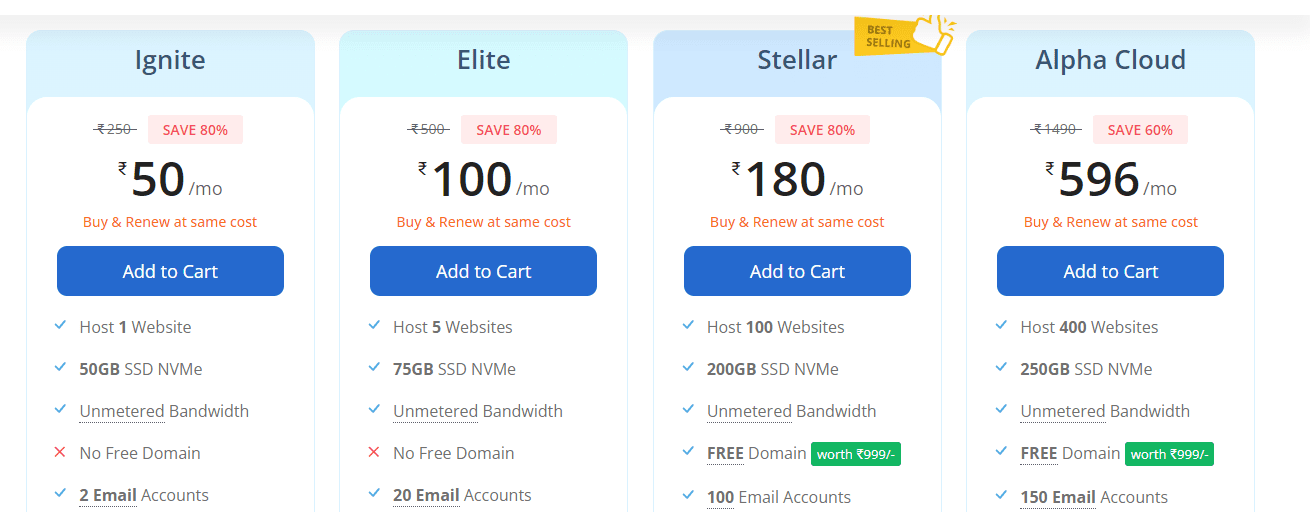Click Unmetered Bandwidth in the Alpha Cloud plan
Image resolution: width=1310 pixels, height=512 pixels.
click(x=1105, y=411)
